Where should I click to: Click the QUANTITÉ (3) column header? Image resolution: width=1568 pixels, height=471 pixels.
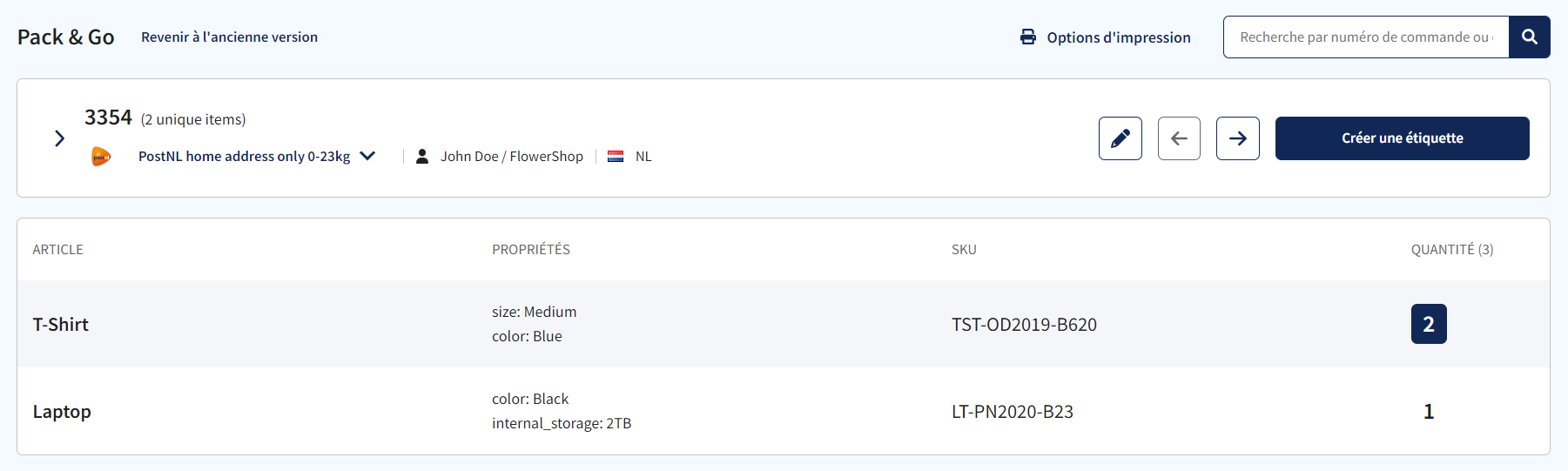pyautogui.click(x=1452, y=250)
